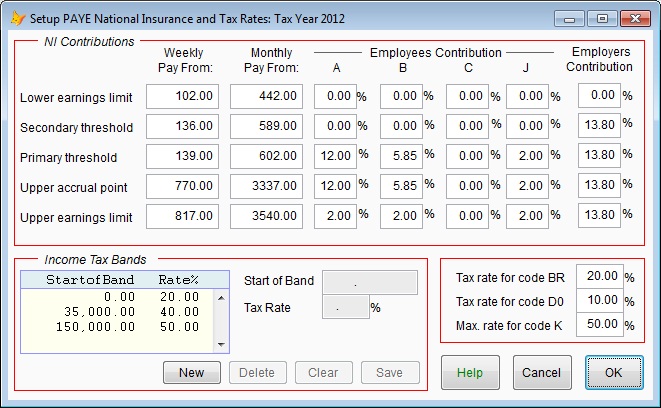Edit Primary threshold column A rate 12.00

[335, 156]
